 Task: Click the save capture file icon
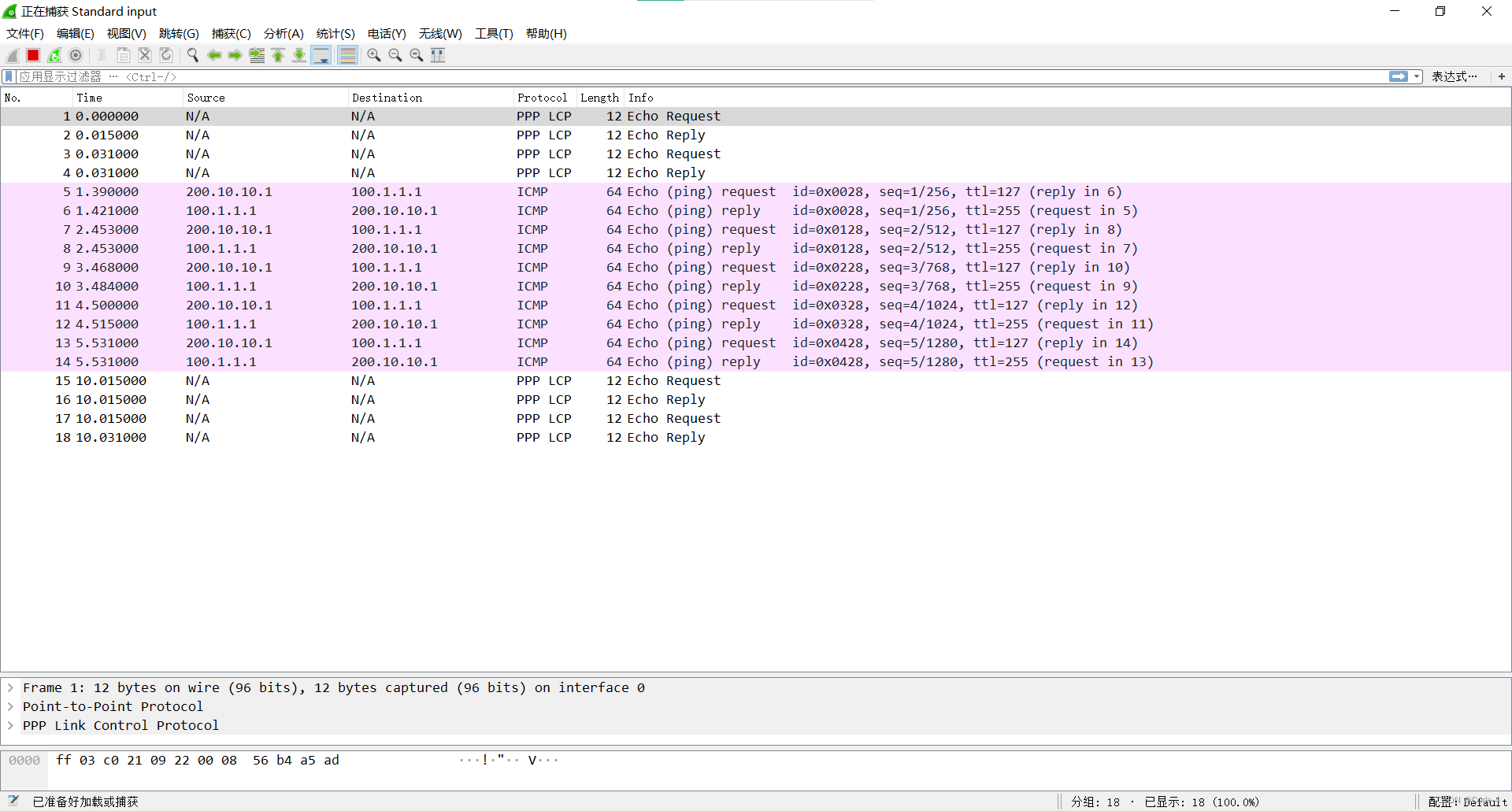(124, 55)
